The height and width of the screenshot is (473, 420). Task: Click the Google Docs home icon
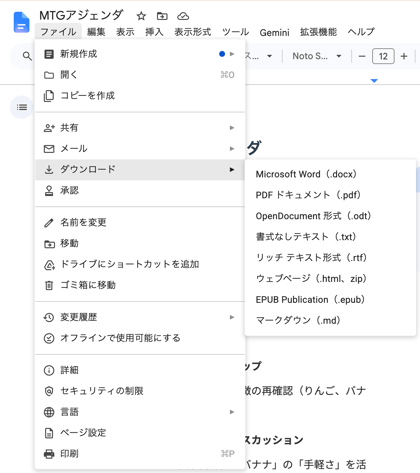[21, 22]
